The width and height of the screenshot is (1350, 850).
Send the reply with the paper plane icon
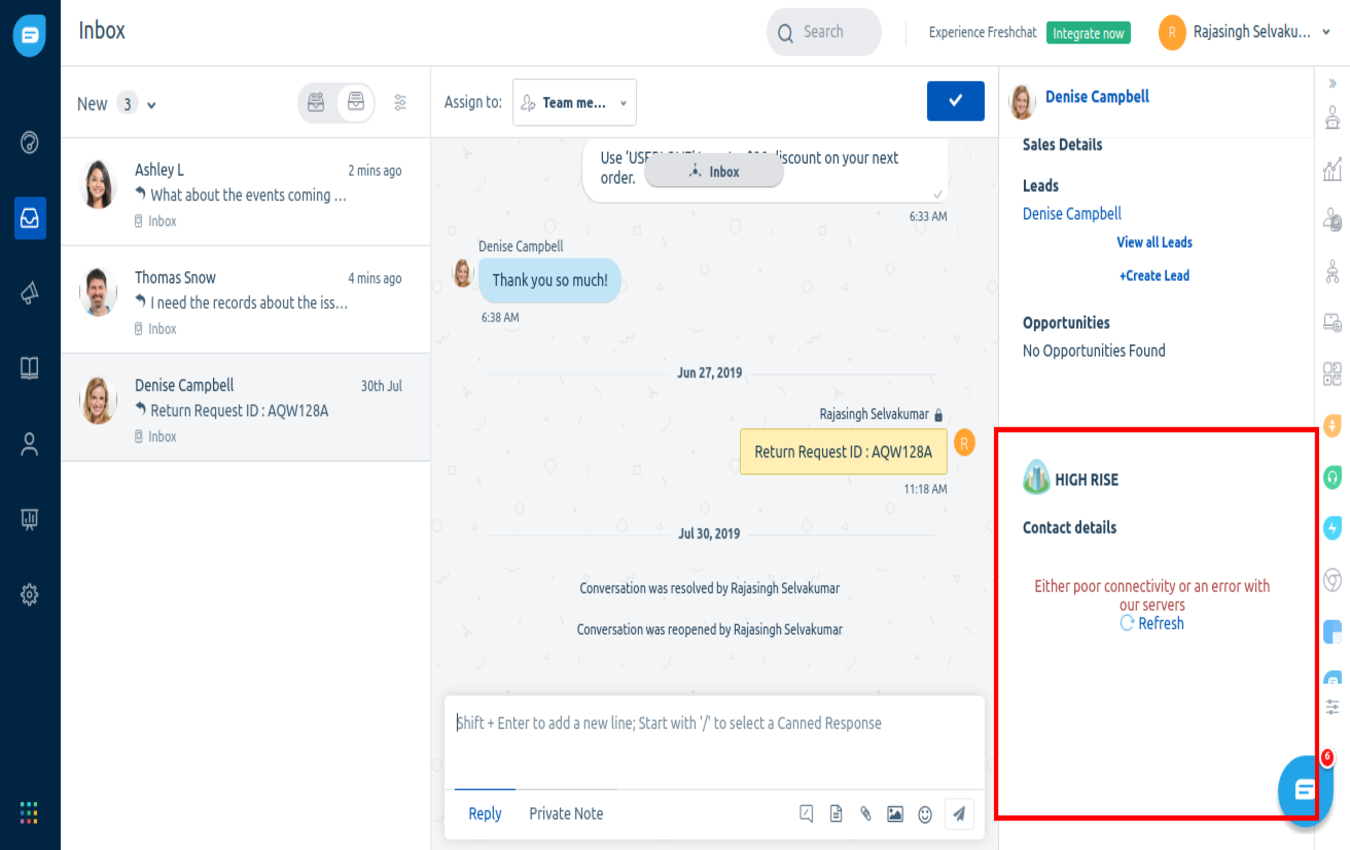(958, 814)
